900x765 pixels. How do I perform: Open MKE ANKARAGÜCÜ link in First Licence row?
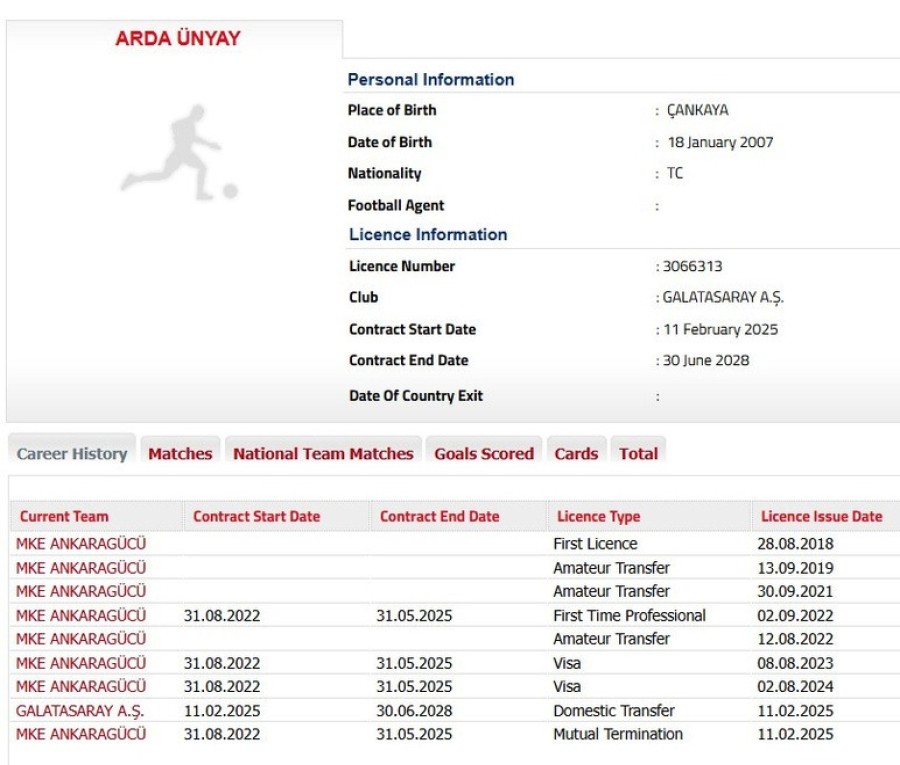click(x=81, y=544)
